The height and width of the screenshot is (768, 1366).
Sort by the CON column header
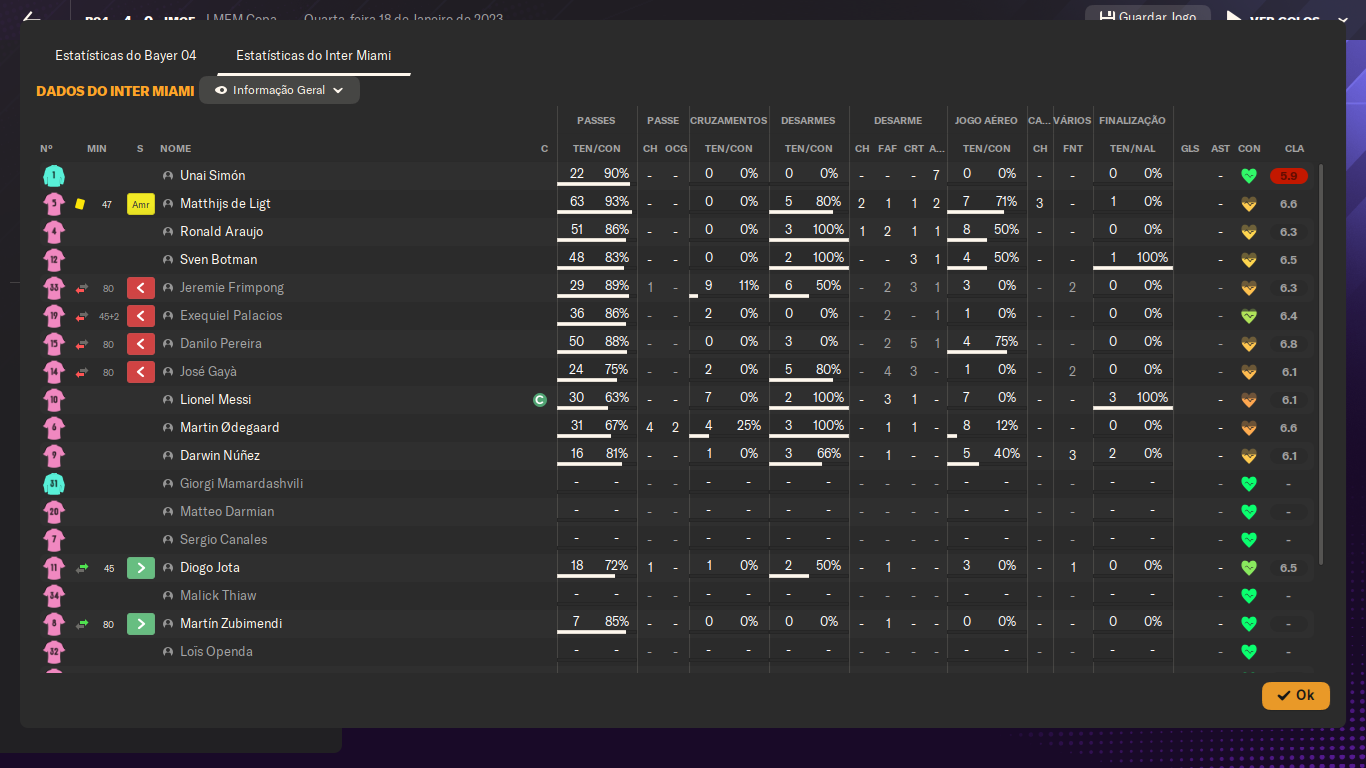(x=1249, y=149)
